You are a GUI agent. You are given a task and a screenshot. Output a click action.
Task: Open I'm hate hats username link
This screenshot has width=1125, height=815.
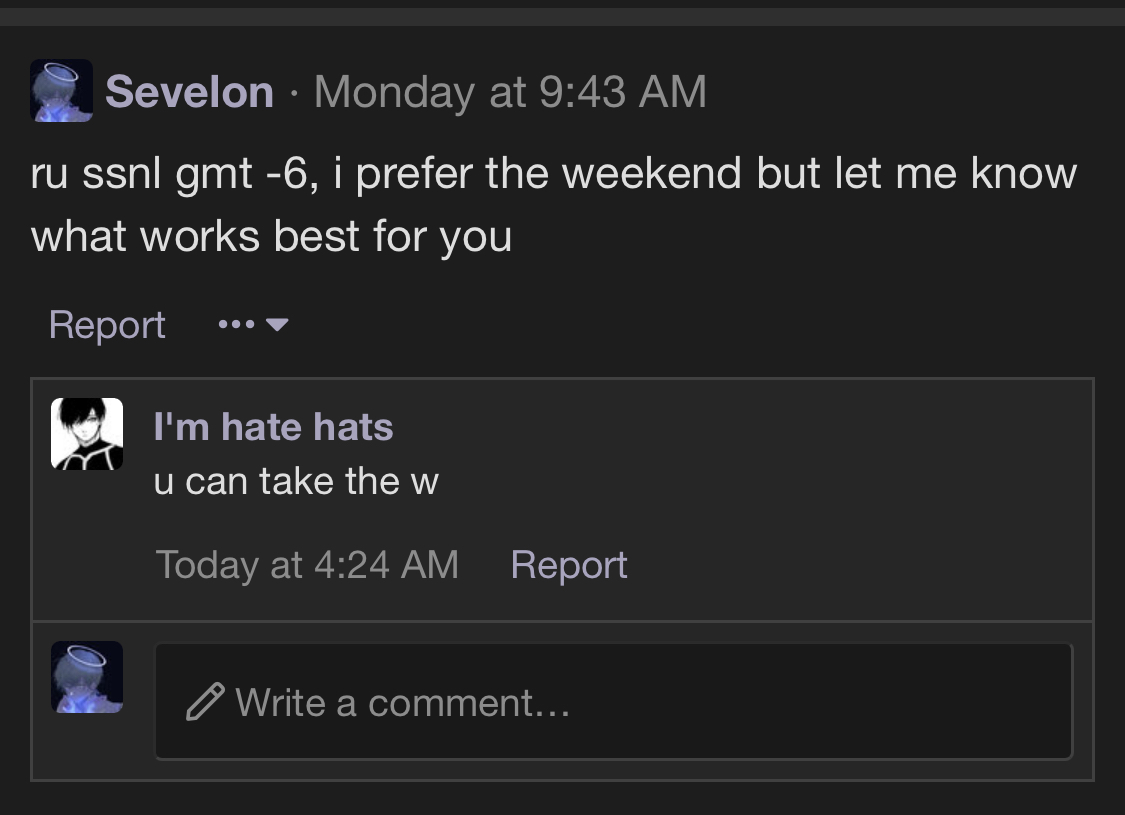[273, 427]
